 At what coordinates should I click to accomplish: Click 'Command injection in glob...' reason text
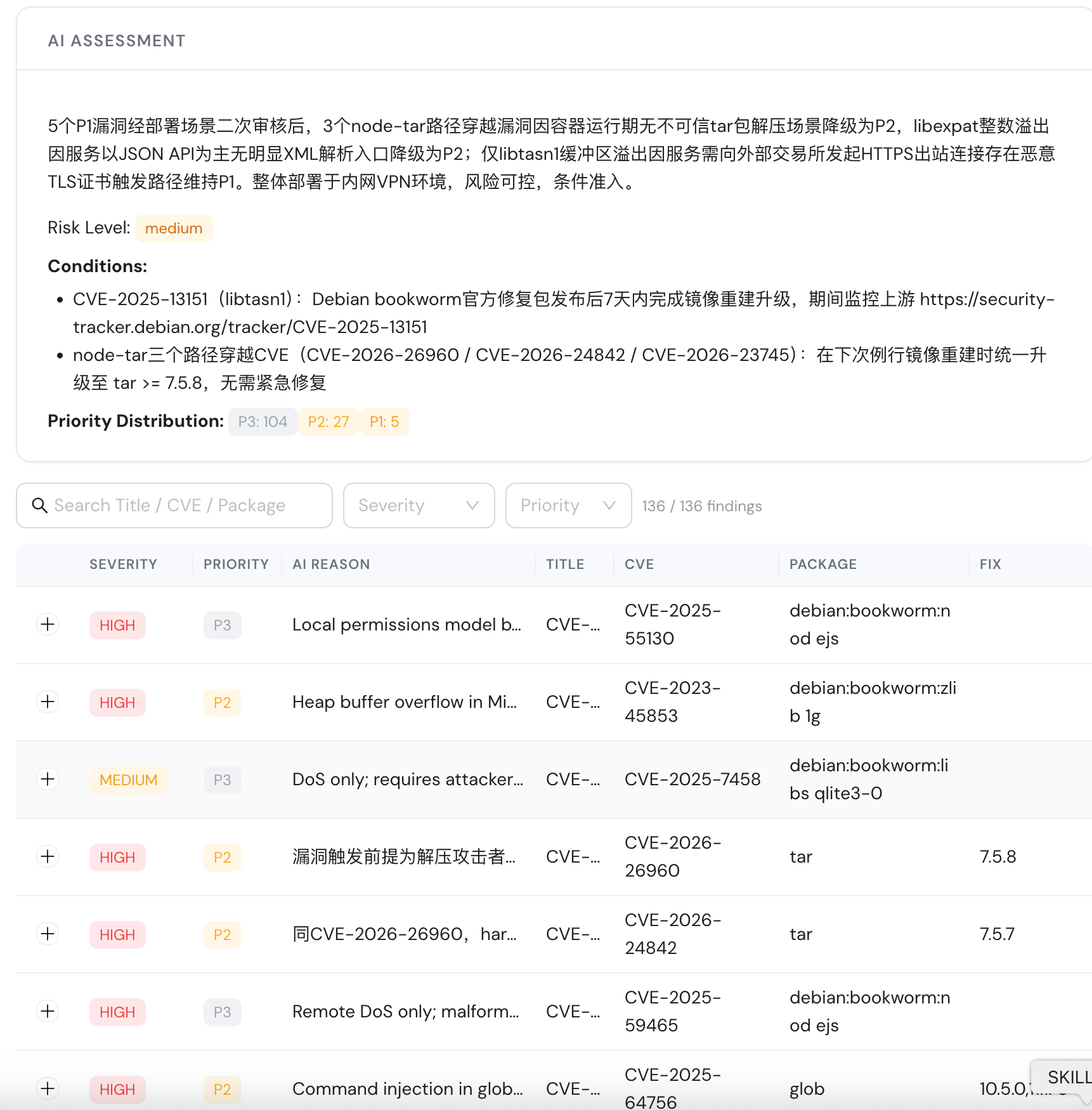408,1089
